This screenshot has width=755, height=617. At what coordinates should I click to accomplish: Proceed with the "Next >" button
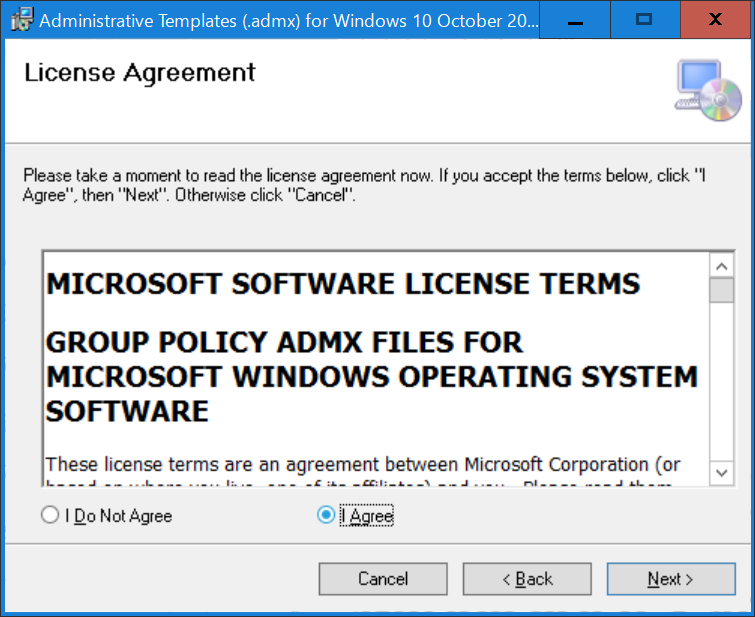pyautogui.click(x=670, y=579)
